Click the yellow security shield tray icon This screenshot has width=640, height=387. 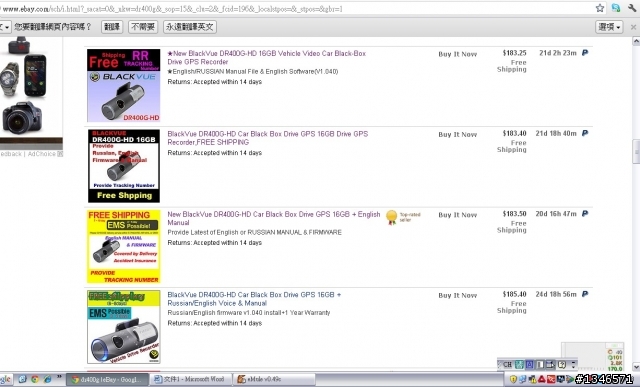click(513, 379)
